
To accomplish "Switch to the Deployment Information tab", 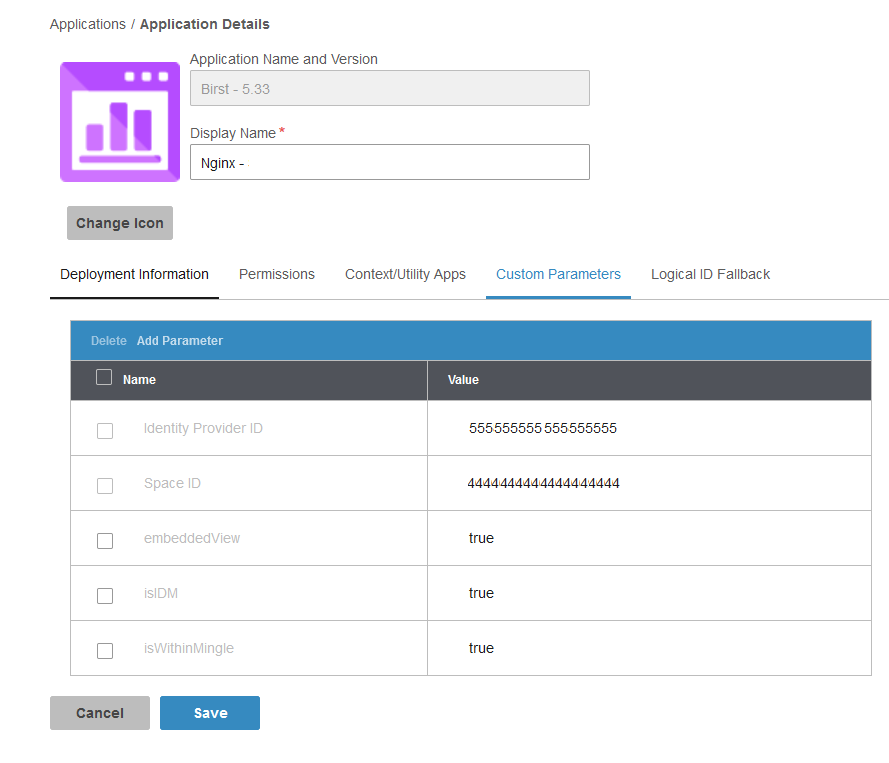I will [x=134, y=274].
